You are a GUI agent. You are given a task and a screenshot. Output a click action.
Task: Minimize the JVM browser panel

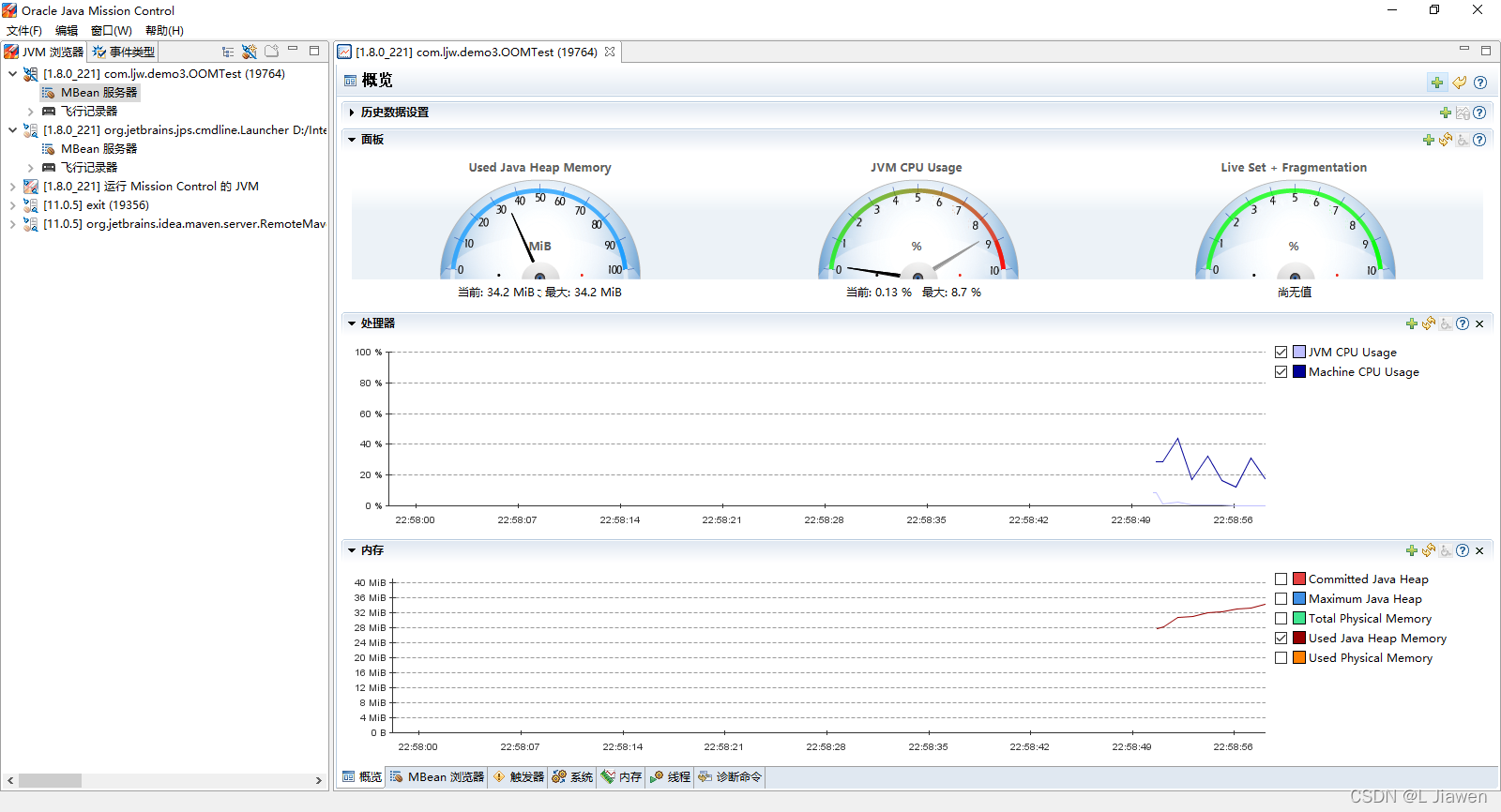pos(293,49)
